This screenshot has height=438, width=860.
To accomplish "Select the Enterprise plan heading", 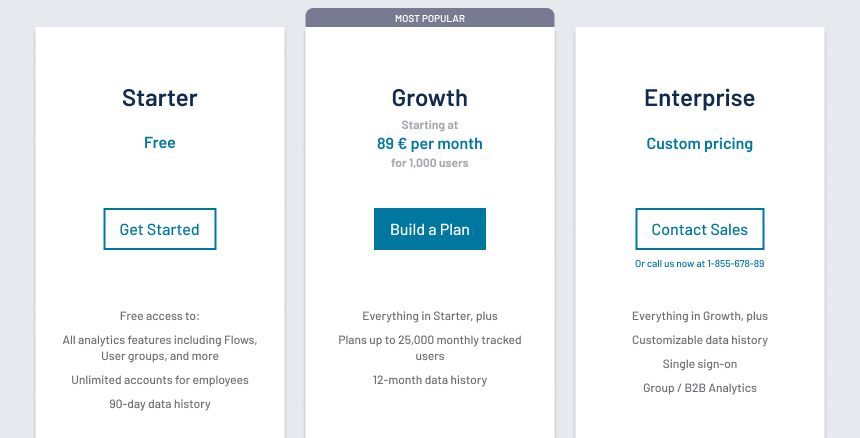I will [699, 98].
